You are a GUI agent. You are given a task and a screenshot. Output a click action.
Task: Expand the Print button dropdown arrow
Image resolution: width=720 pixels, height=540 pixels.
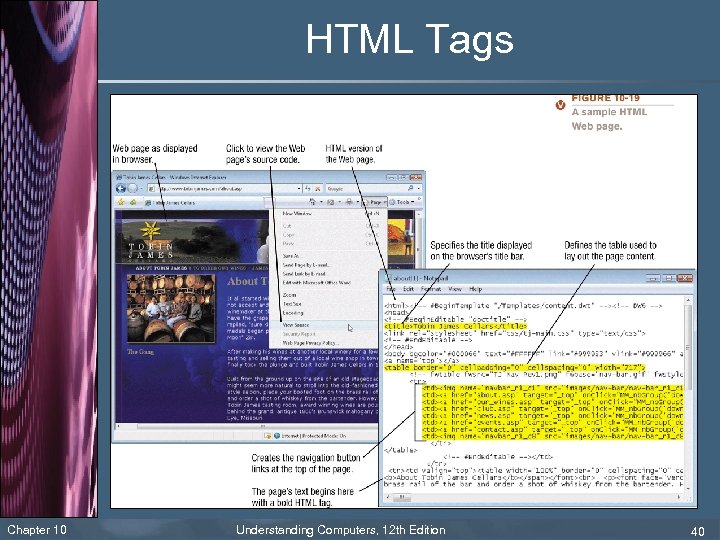[357, 202]
